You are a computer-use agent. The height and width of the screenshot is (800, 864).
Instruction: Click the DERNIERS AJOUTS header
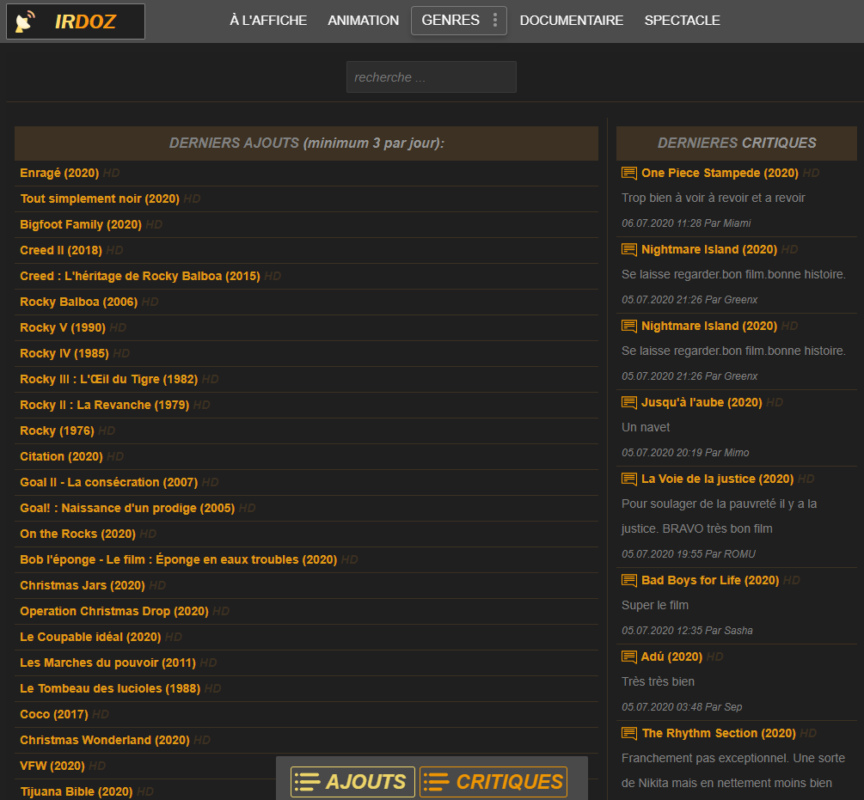tap(306, 143)
